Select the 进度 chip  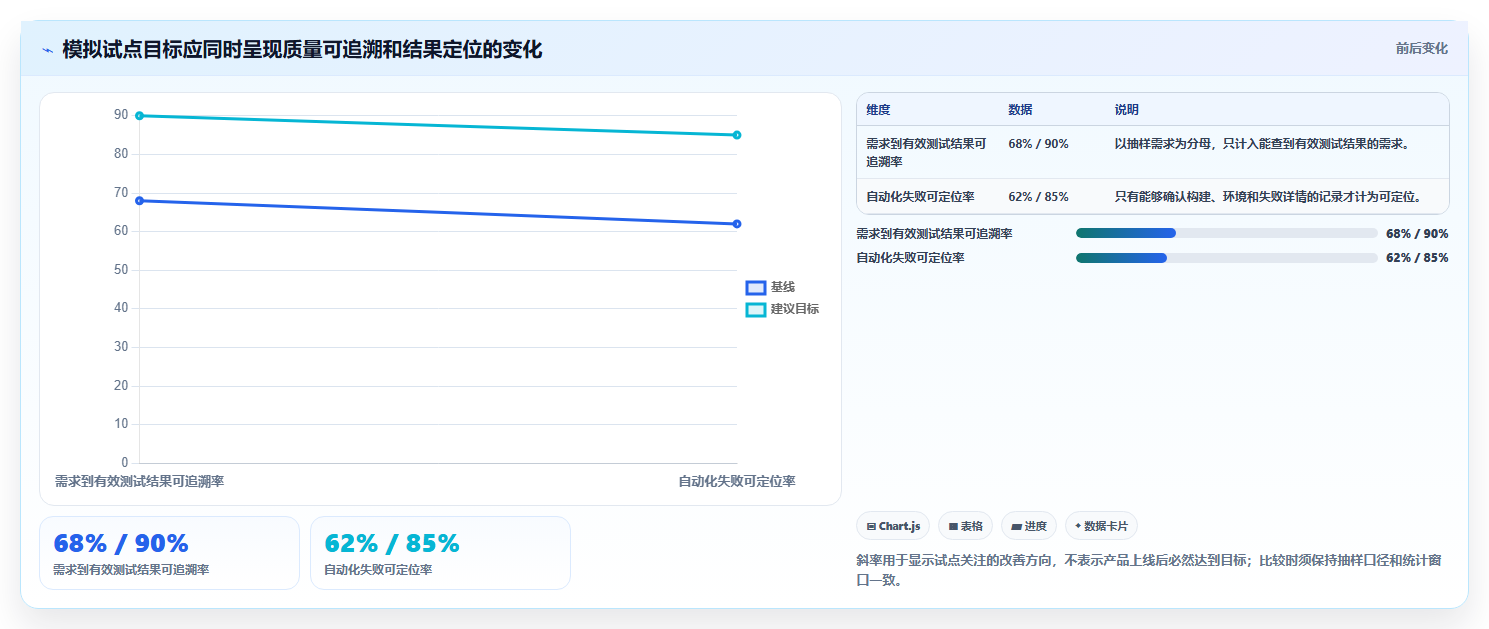point(1029,526)
